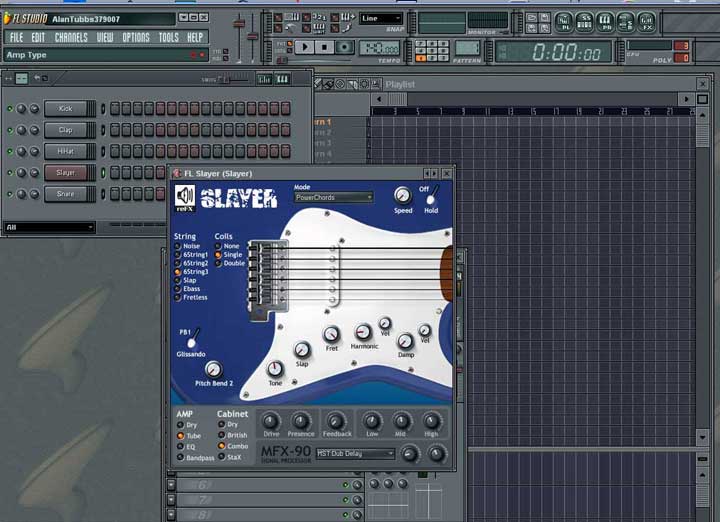720x522 pixels.
Task: Turn the Speed knob in Slayer
Action: [403, 196]
